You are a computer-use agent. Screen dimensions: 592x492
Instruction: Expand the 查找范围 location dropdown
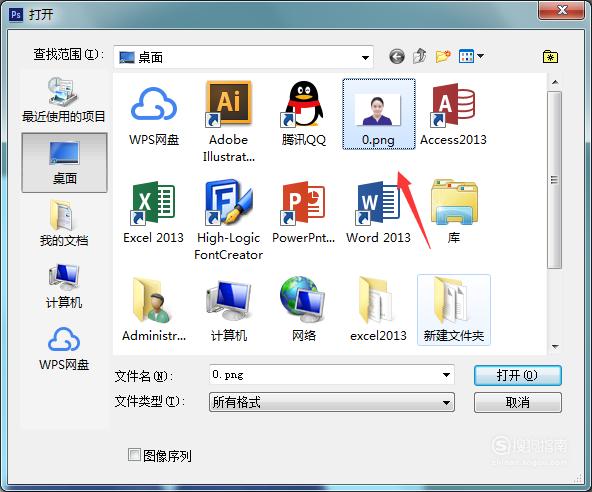[365, 57]
